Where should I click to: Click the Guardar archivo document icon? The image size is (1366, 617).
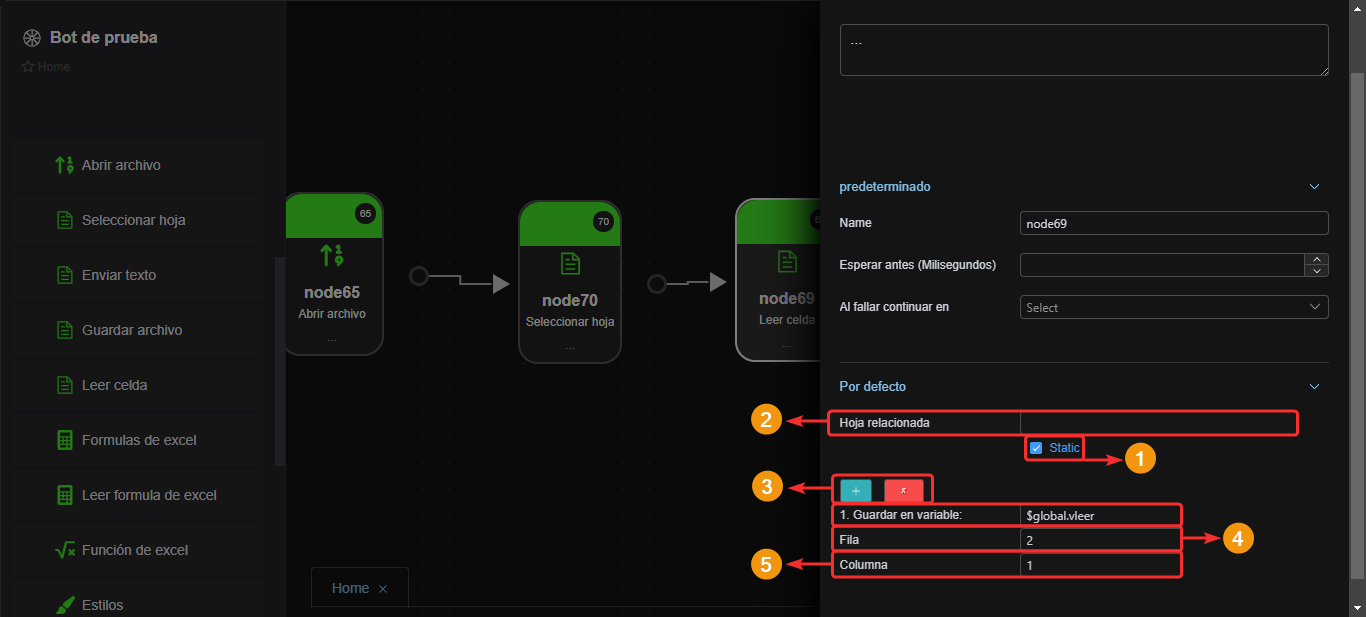65,330
